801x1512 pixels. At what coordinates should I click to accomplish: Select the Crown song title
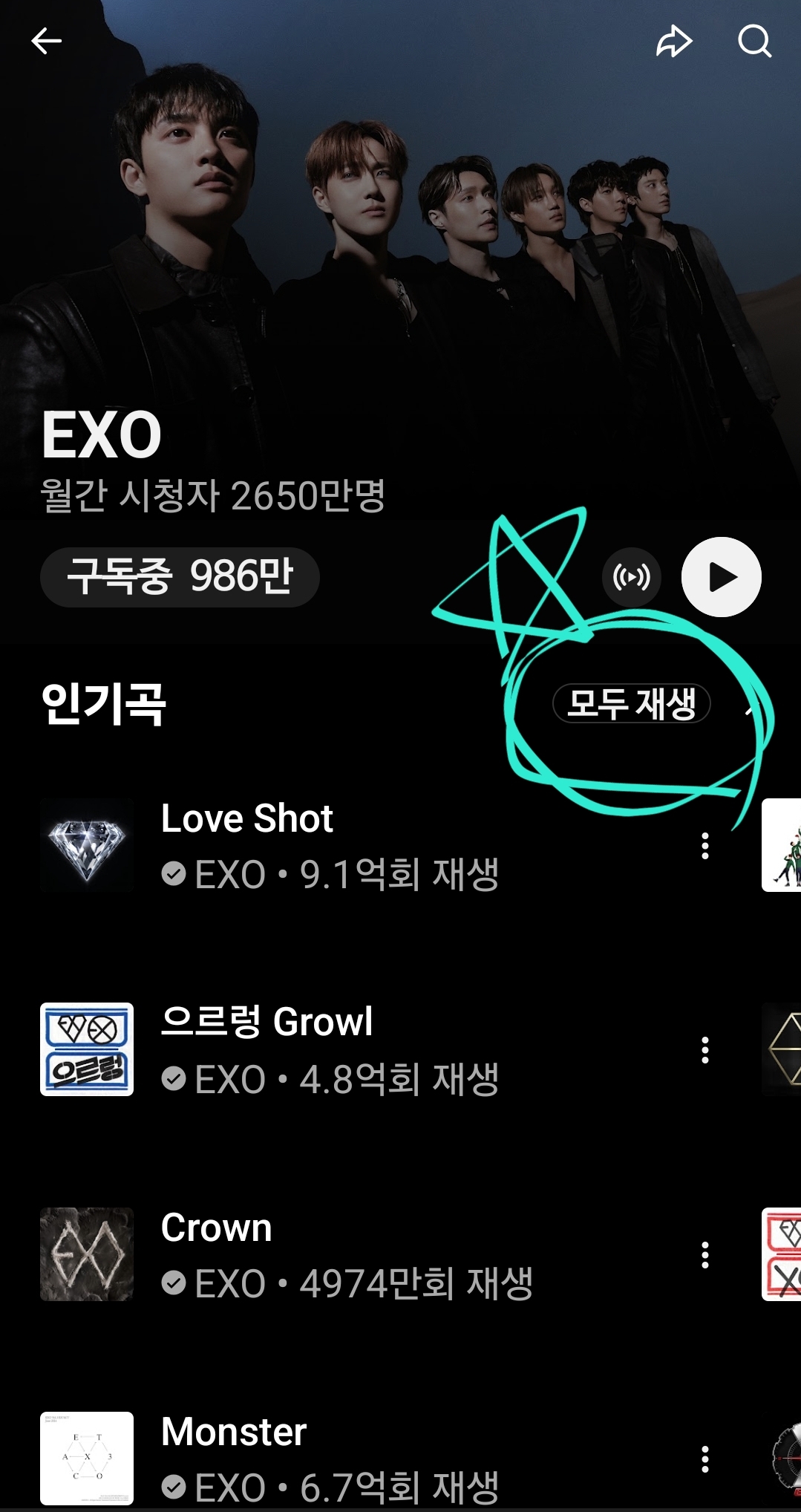216,1228
